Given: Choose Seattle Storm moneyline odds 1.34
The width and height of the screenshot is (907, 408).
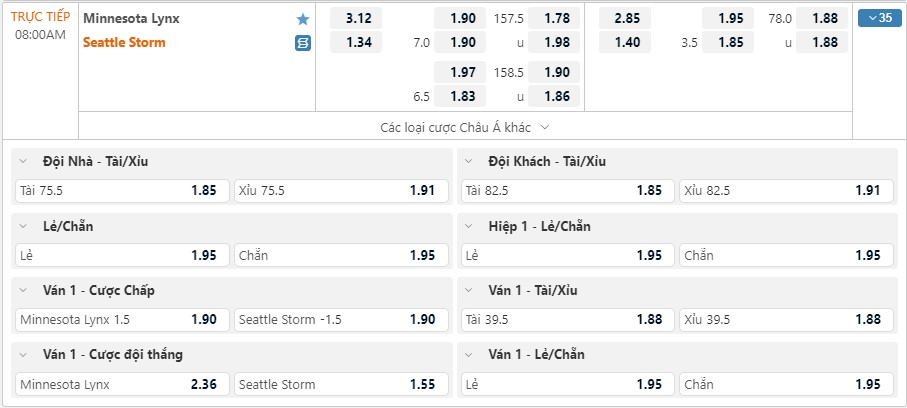Looking at the screenshot, I should tap(356, 42).
